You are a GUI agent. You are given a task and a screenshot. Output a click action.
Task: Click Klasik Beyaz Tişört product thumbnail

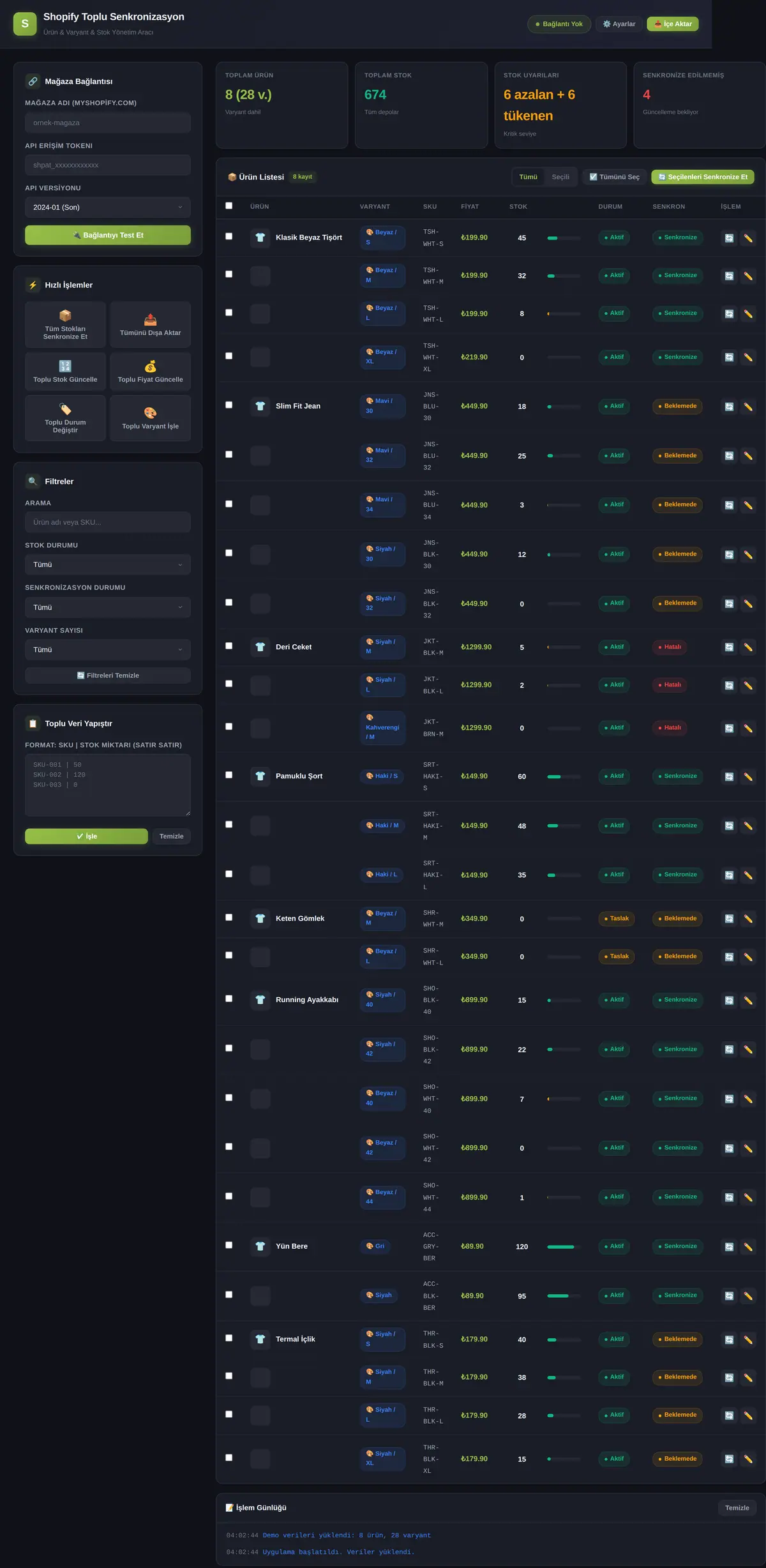click(260, 237)
